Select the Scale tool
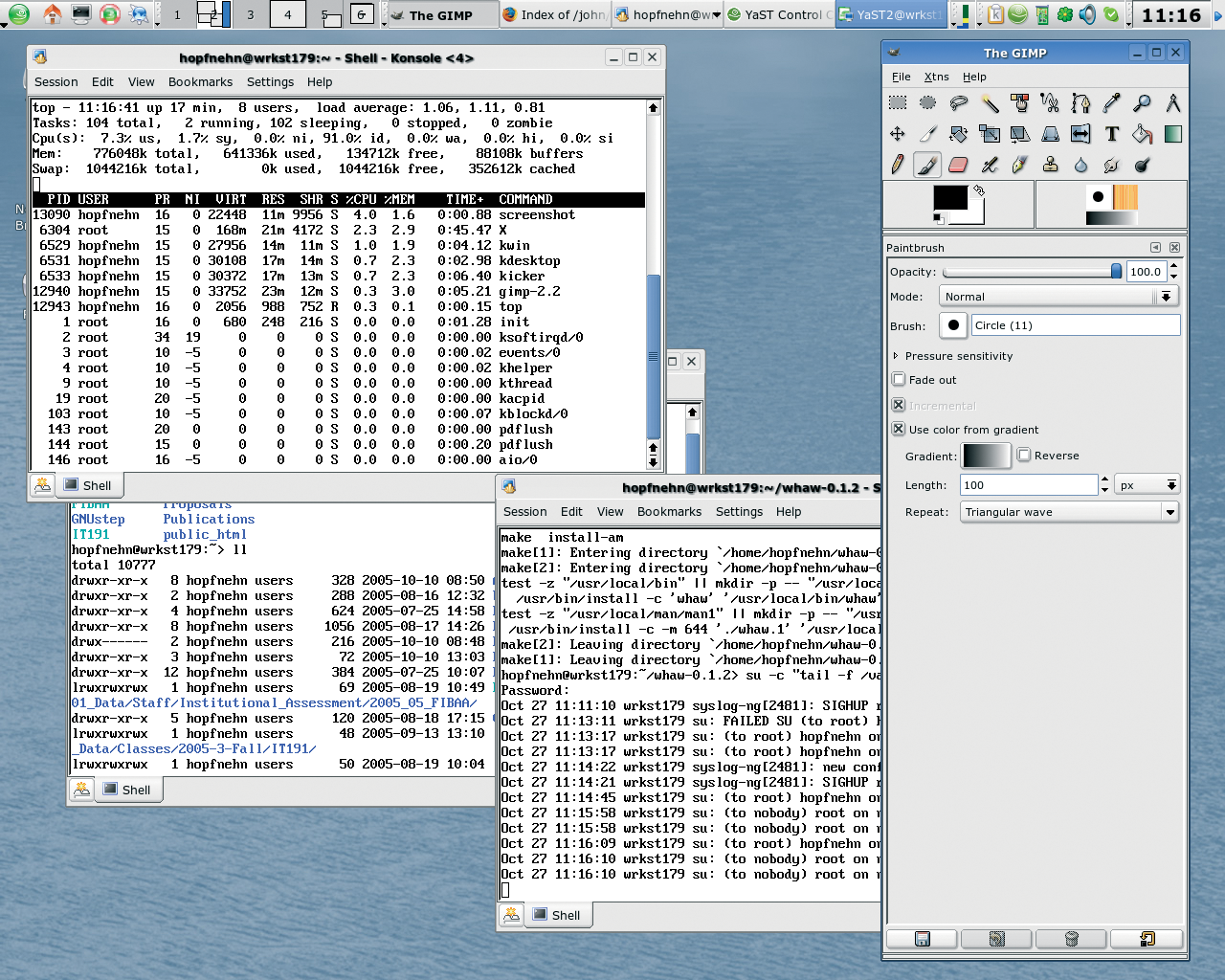Viewport: 1225px width, 980px height. click(990, 134)
